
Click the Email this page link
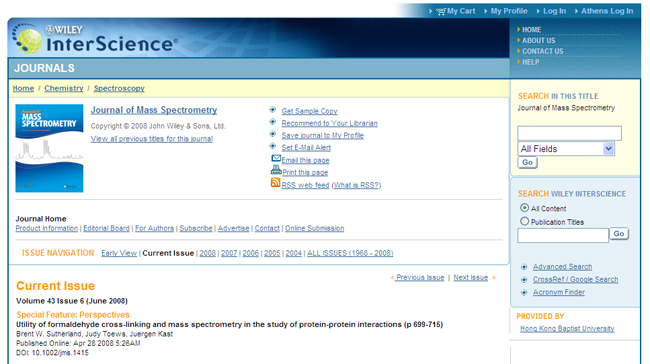coord(306,160)
